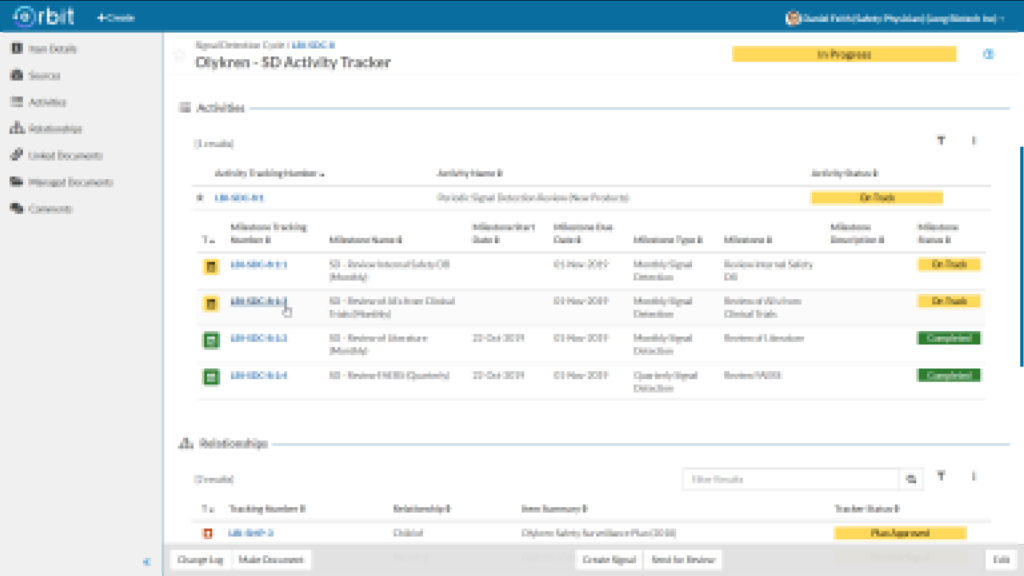1024x576 pixels.
Task: Click the green icon of the Literature milestone row
Action: [x=211, y=340]
